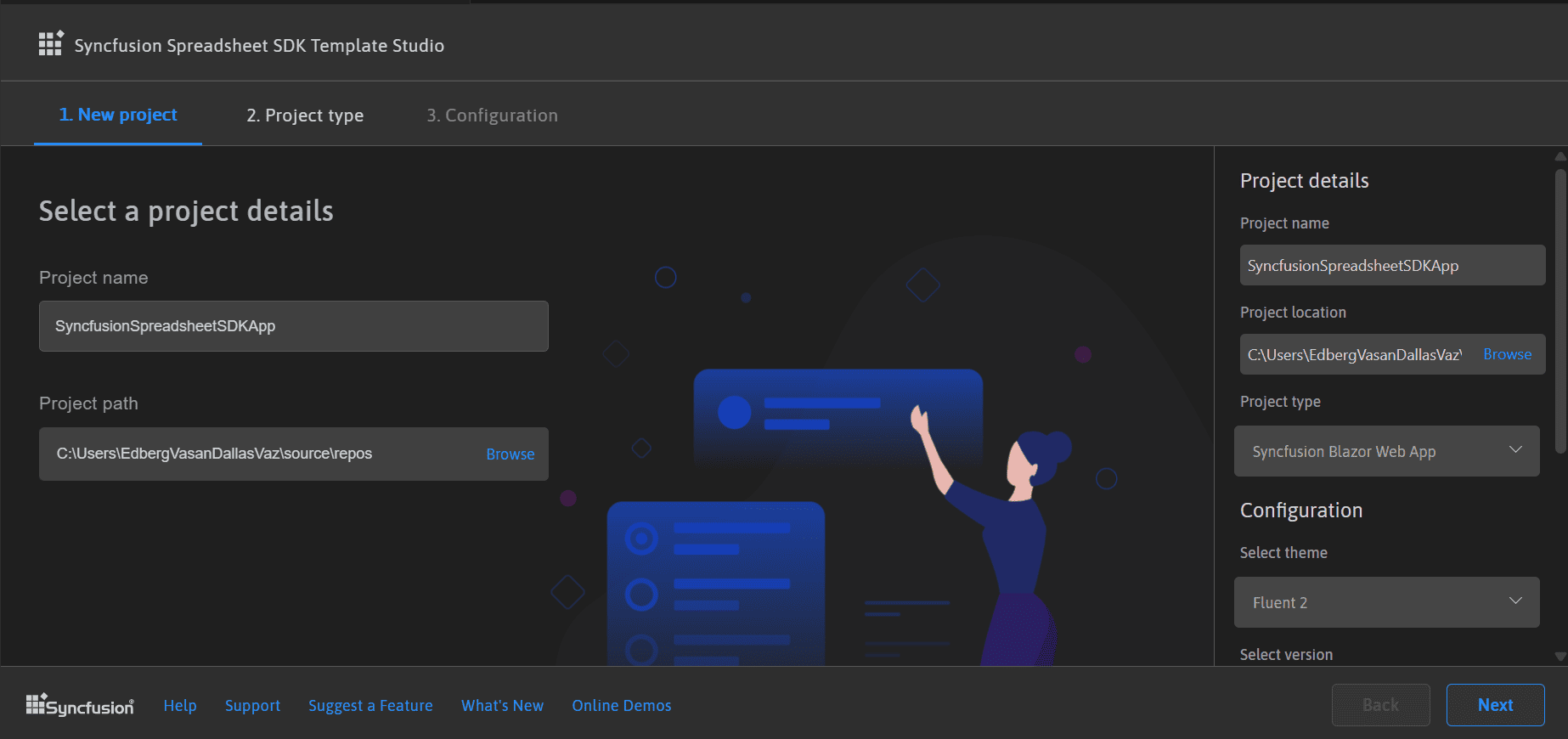This screenshot has height=739, width=1568.
Task: Switch to the Project type tab
Action: pyautogui.click(x=305, y=116)
